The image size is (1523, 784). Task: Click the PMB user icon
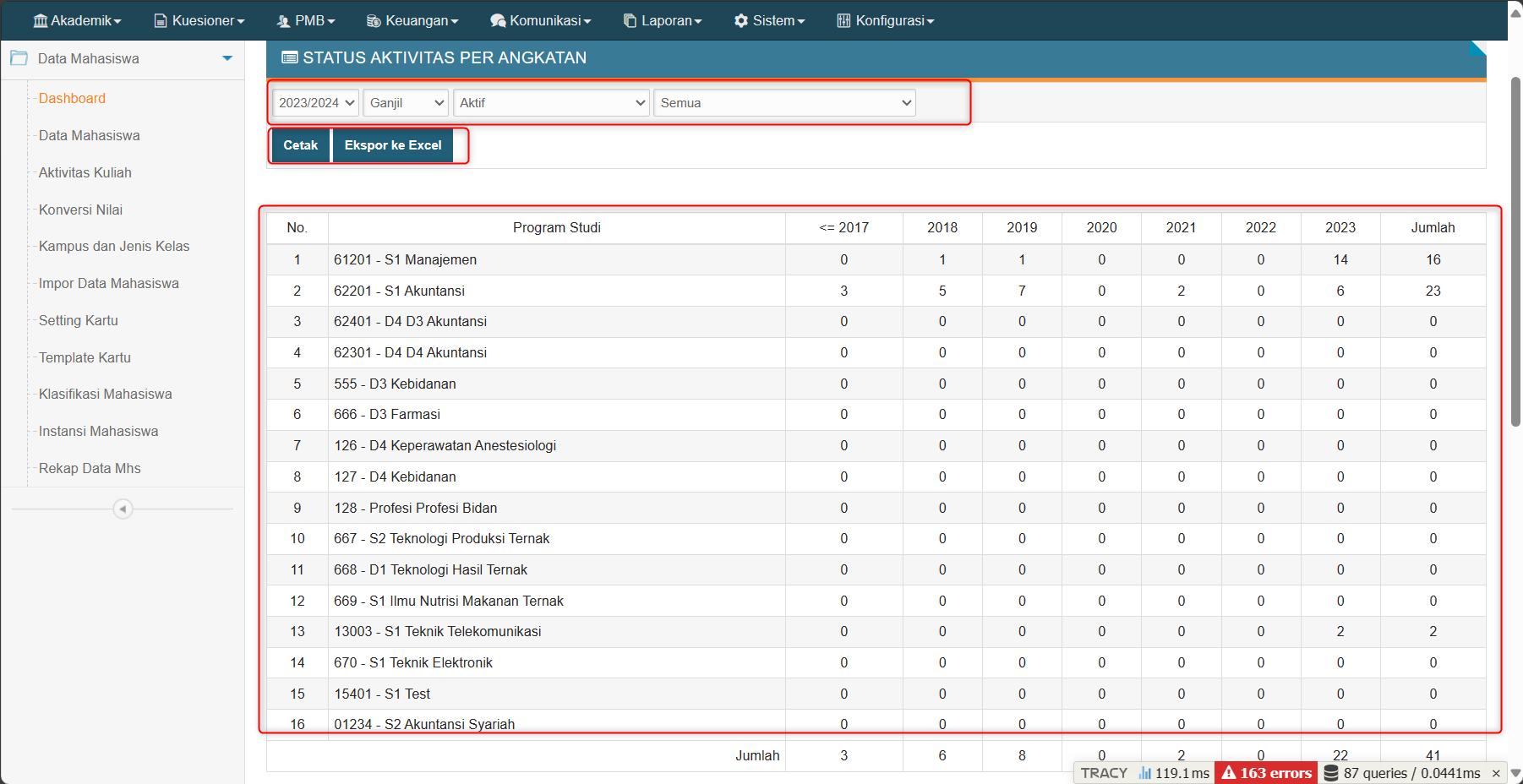283,20
